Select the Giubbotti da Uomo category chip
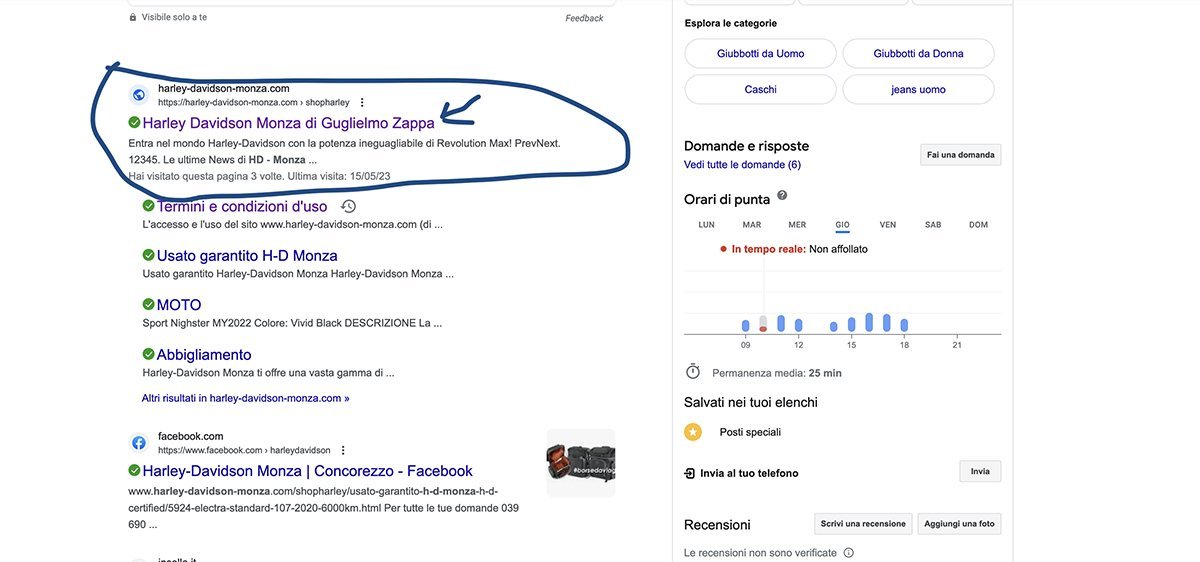 (760, 54)
